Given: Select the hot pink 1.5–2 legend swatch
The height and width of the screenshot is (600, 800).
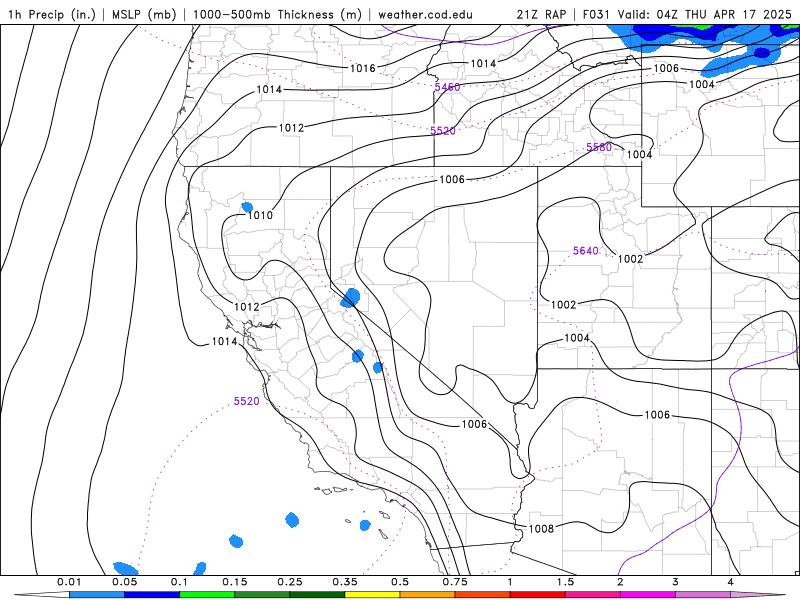Looking at the screenshot, I should (593, 595).
